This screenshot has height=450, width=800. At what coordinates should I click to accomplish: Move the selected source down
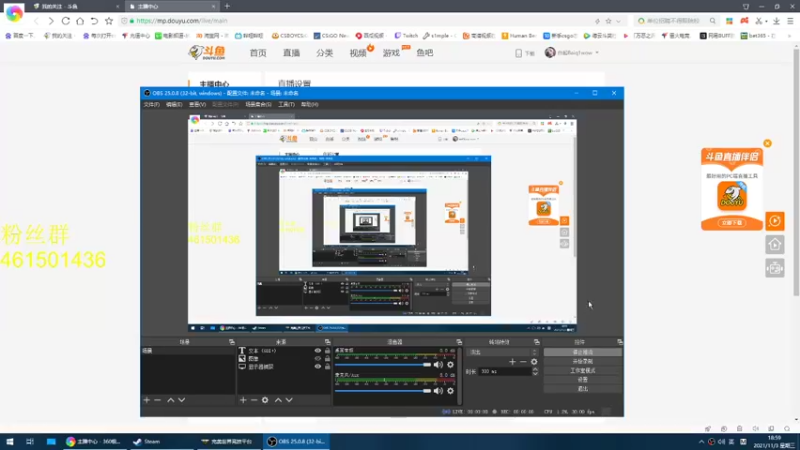(x=289, y=400)
